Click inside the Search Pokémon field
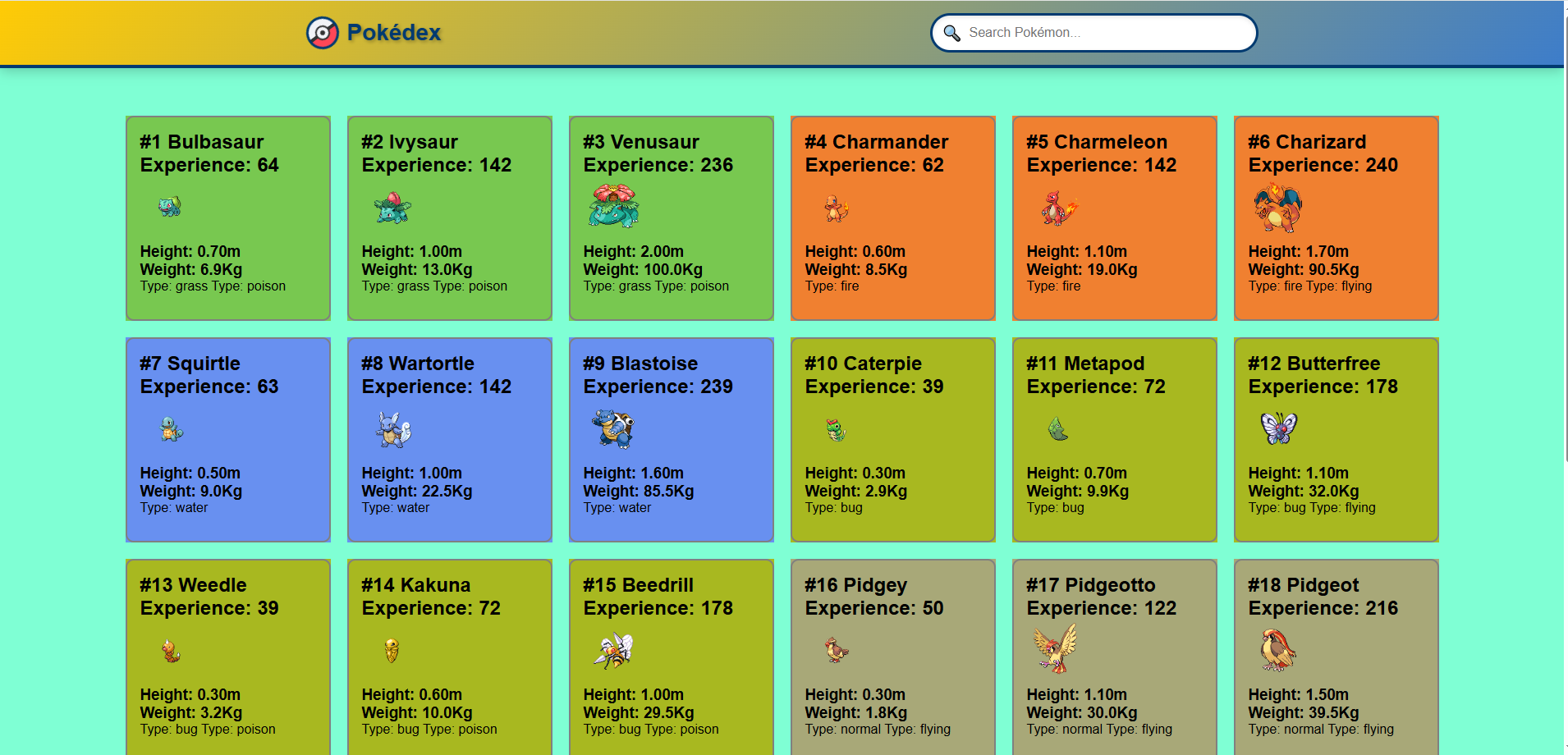This screenshot has height=755, width=1568. (x=1092, y=33)
